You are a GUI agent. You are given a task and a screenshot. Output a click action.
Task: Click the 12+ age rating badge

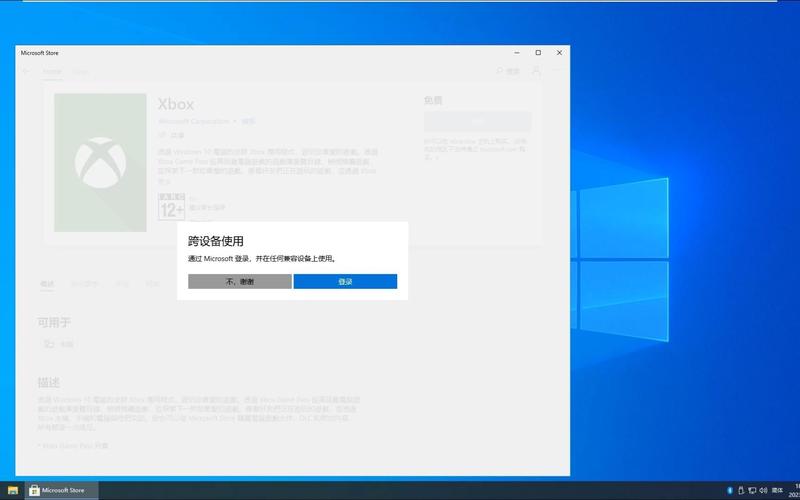point(171,207)
